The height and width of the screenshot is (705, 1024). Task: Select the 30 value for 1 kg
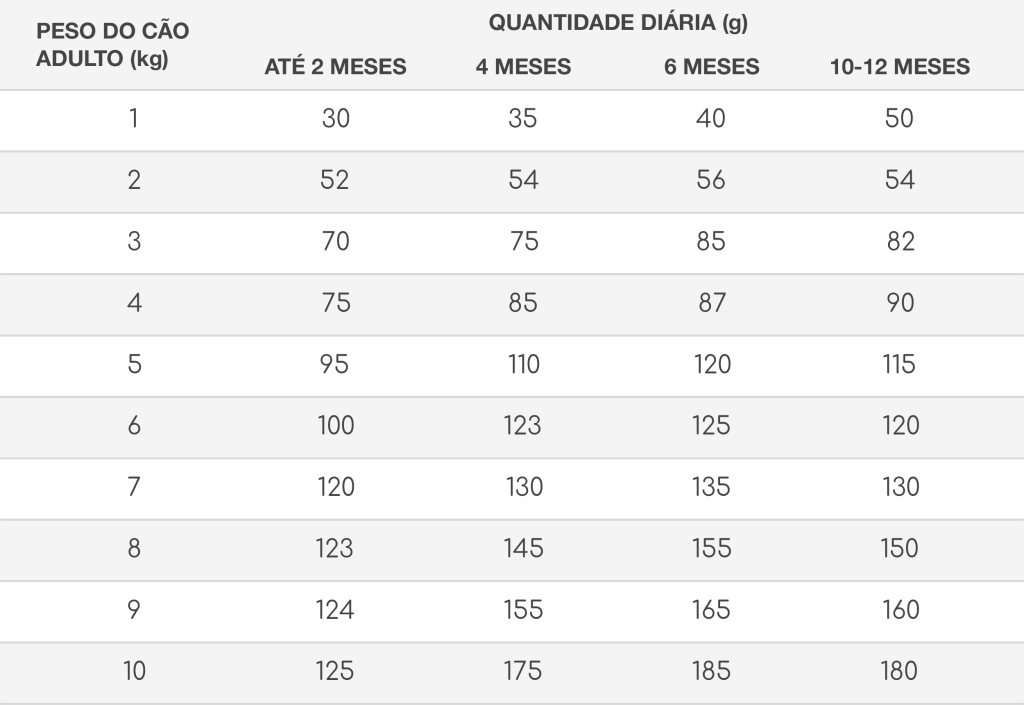click(336, 119)
